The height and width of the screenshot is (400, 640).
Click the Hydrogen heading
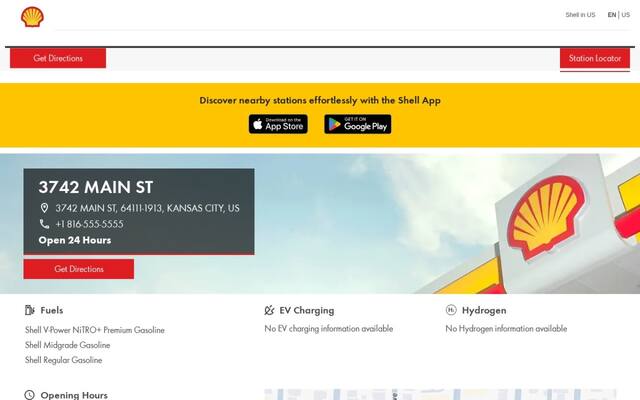pos(484,311)
